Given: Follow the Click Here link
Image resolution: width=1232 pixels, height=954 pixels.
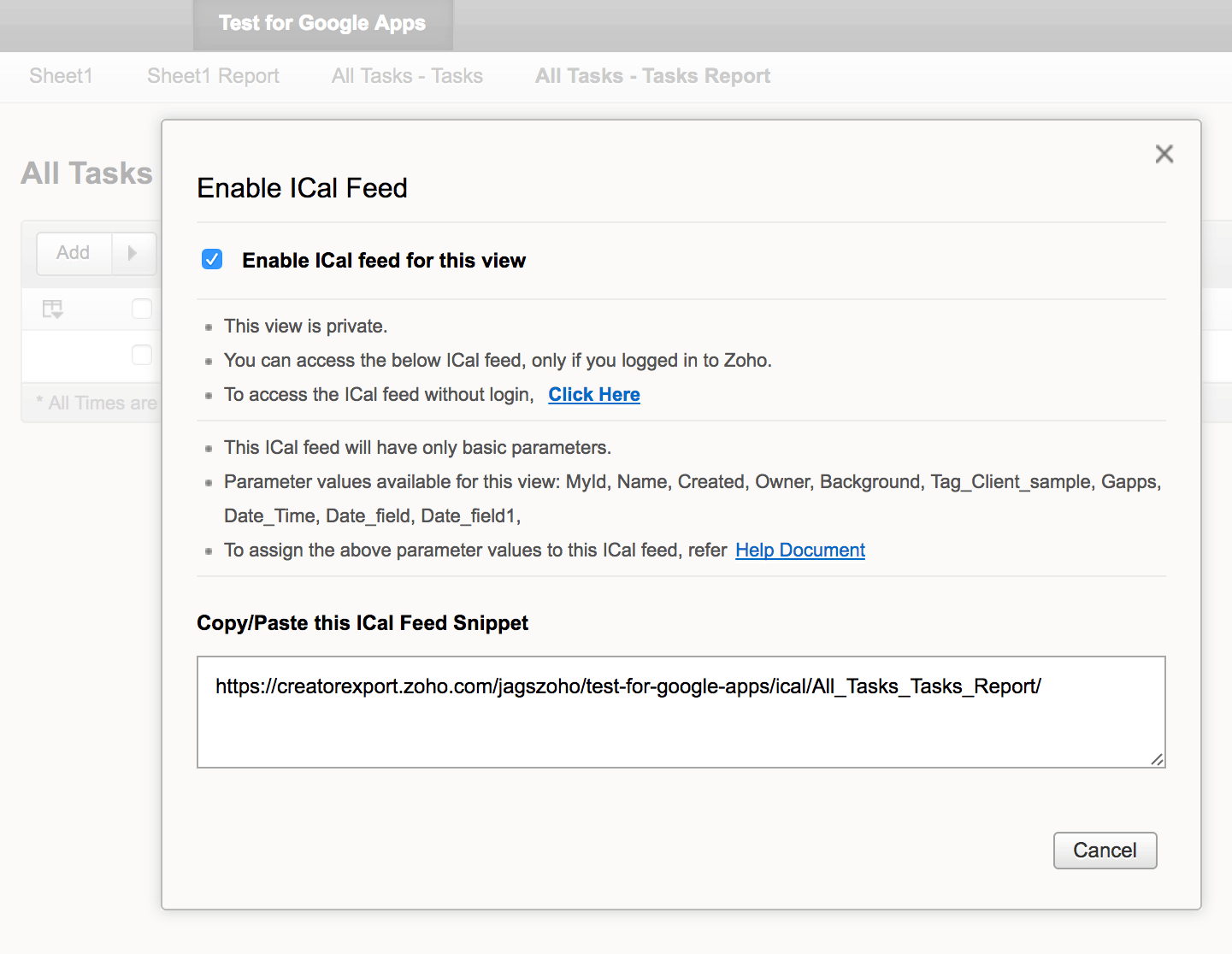Looking at the screenshot, I should (x=594, y=394).
